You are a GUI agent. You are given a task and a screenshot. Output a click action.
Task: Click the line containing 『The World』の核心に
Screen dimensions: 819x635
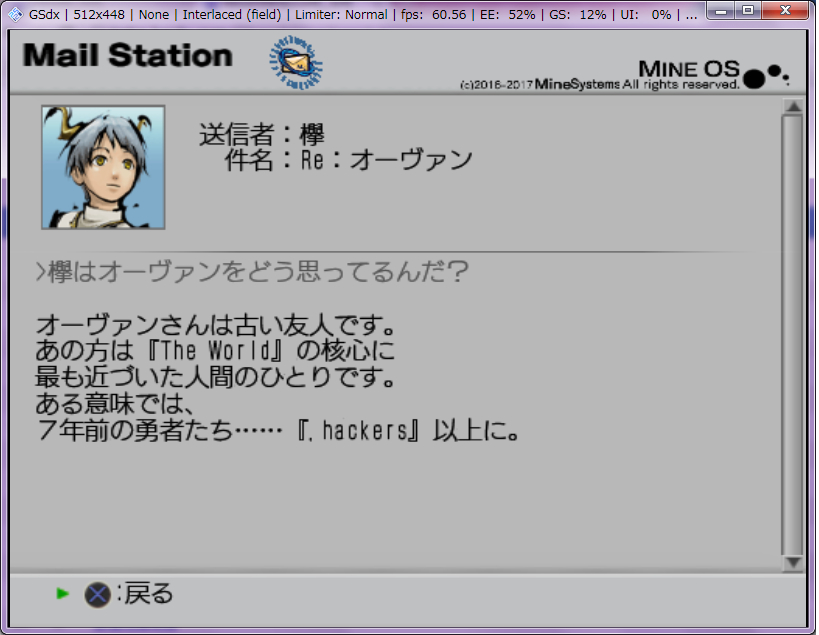click(215, 351)
